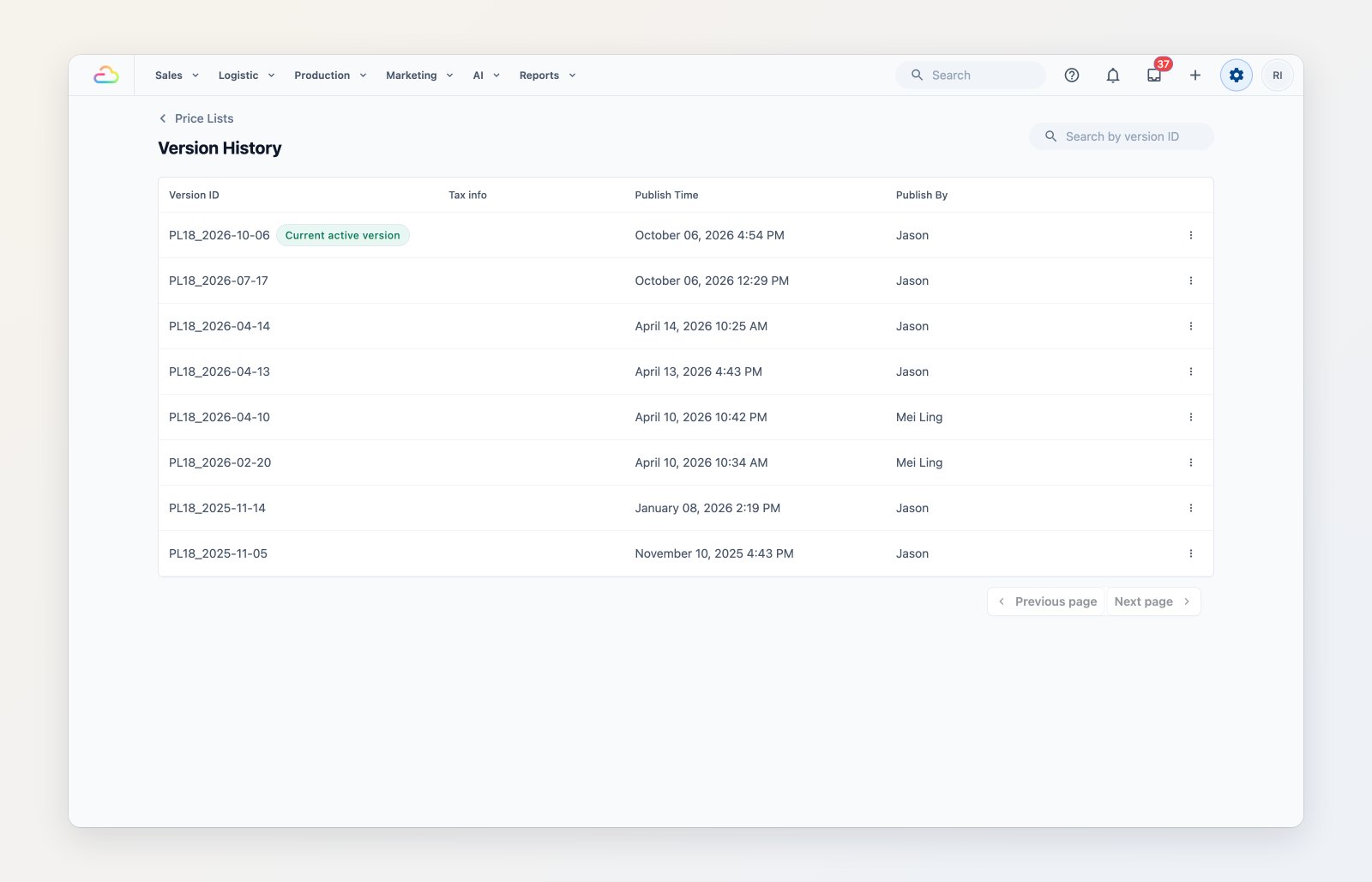Expand the Sales menu
1372x882 pixels.
click(x=177, y=76)
